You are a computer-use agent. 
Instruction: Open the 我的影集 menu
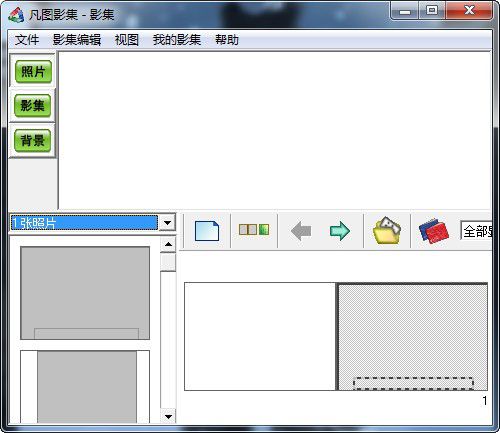(x=177, y=40)
